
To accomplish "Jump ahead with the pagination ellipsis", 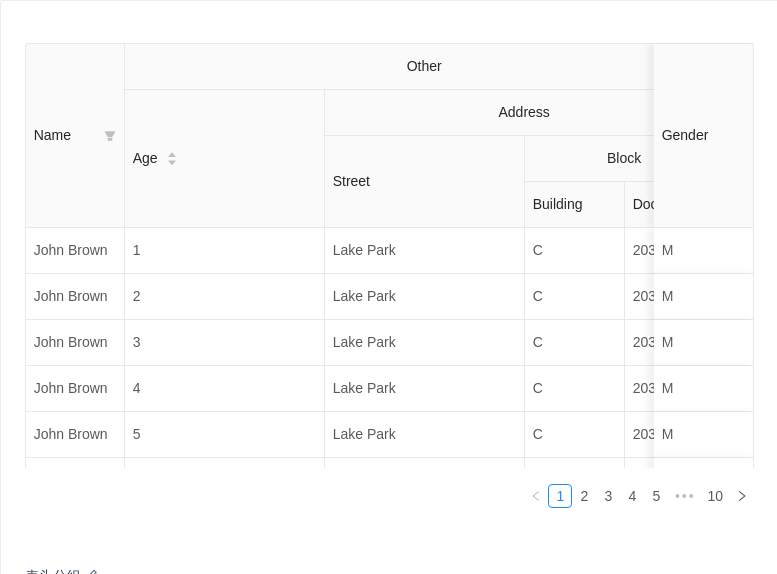I will [x=684, y=496].
